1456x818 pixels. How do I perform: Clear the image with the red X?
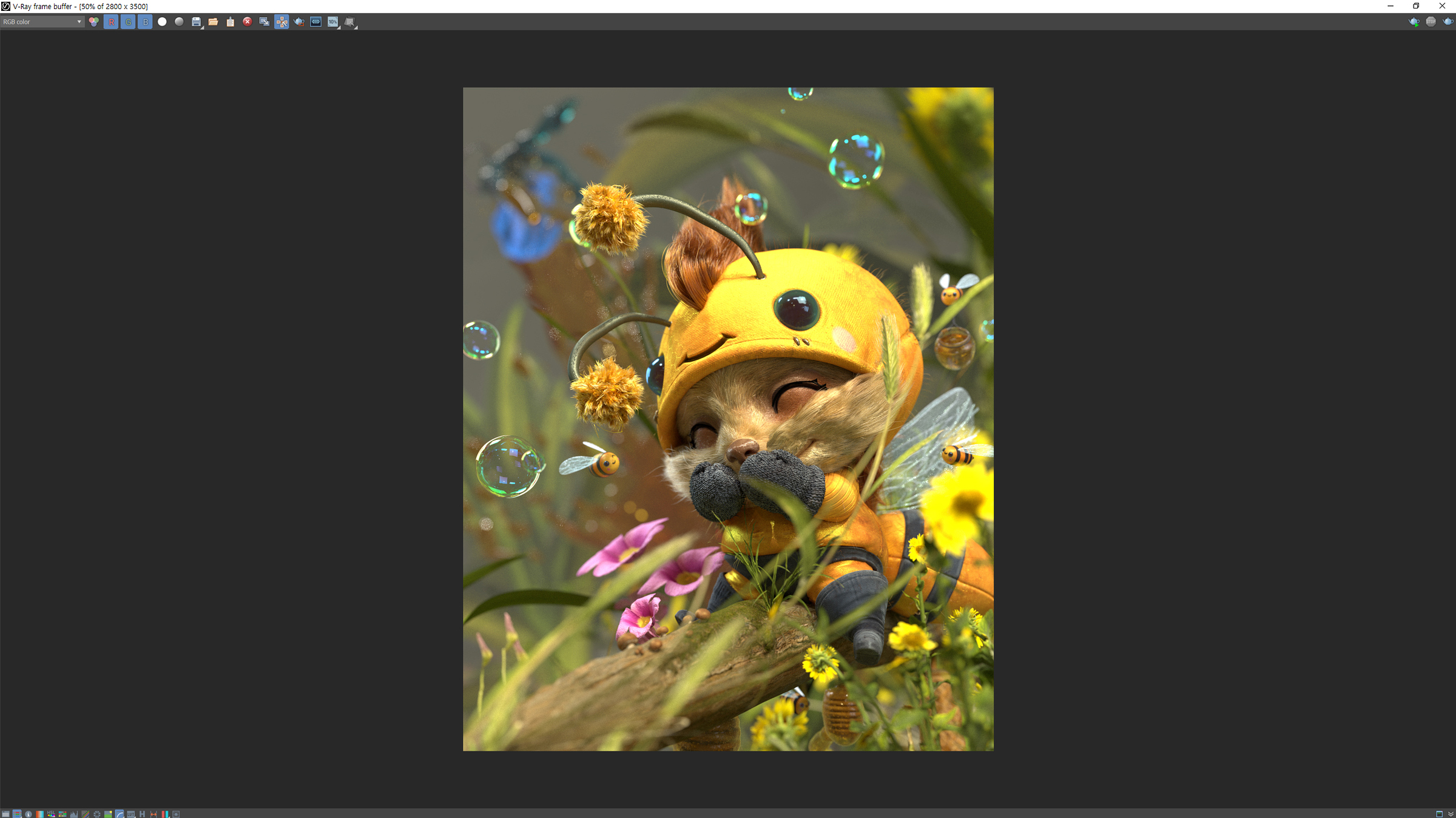(x=247, y=22)
